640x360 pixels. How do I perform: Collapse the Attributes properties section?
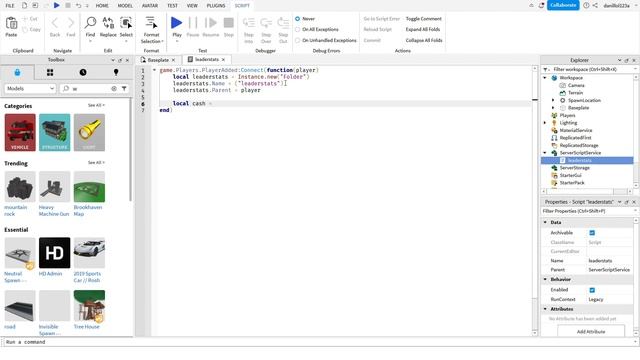pyautogui.click(x=545, y=309)
